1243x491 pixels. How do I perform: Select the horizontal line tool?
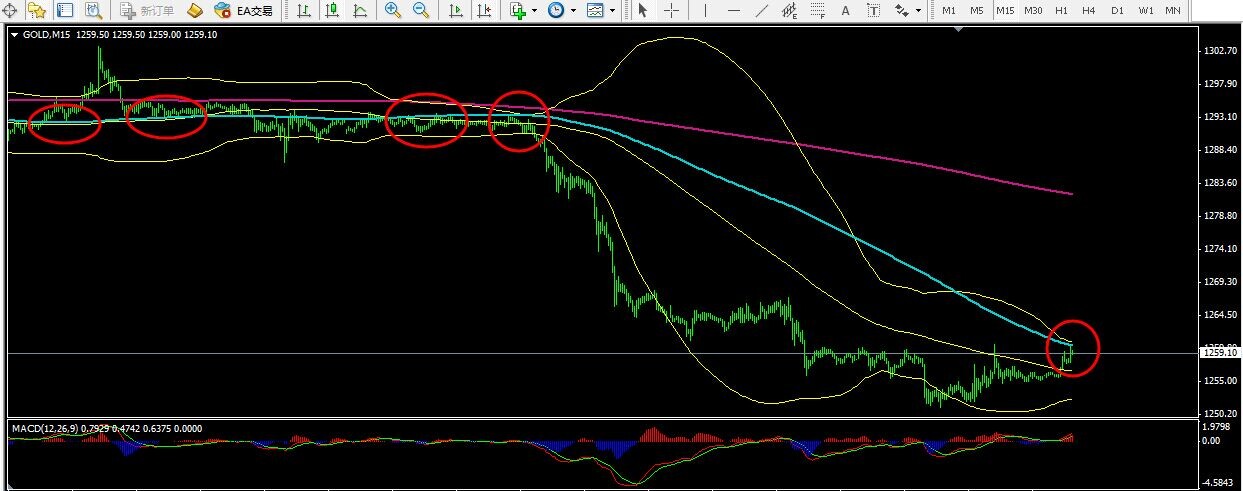(x=734, y=11)
